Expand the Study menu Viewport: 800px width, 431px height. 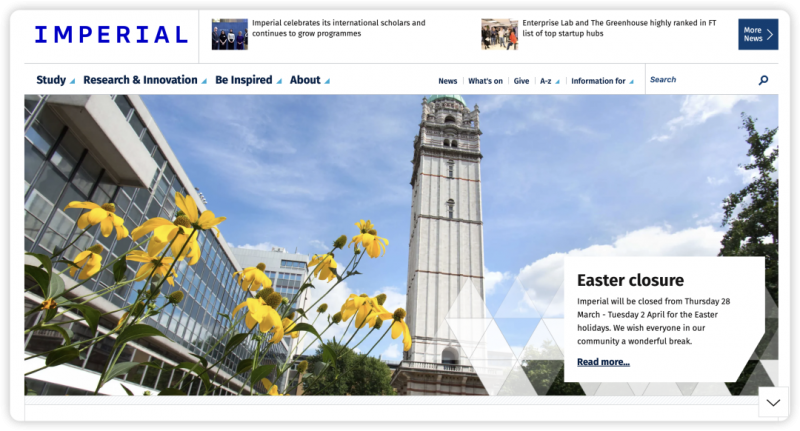pyautogui.click(x=56, y=80)
